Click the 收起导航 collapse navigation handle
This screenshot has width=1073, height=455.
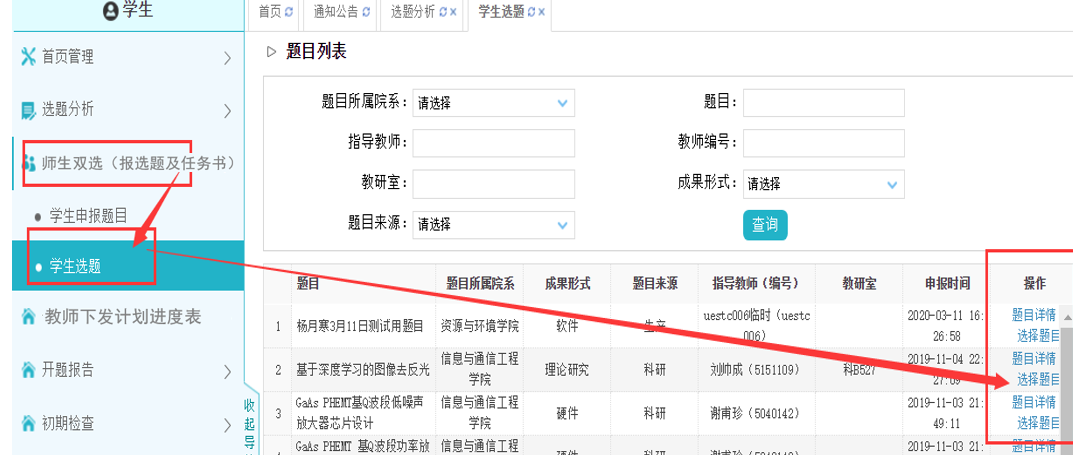[250, 424]
